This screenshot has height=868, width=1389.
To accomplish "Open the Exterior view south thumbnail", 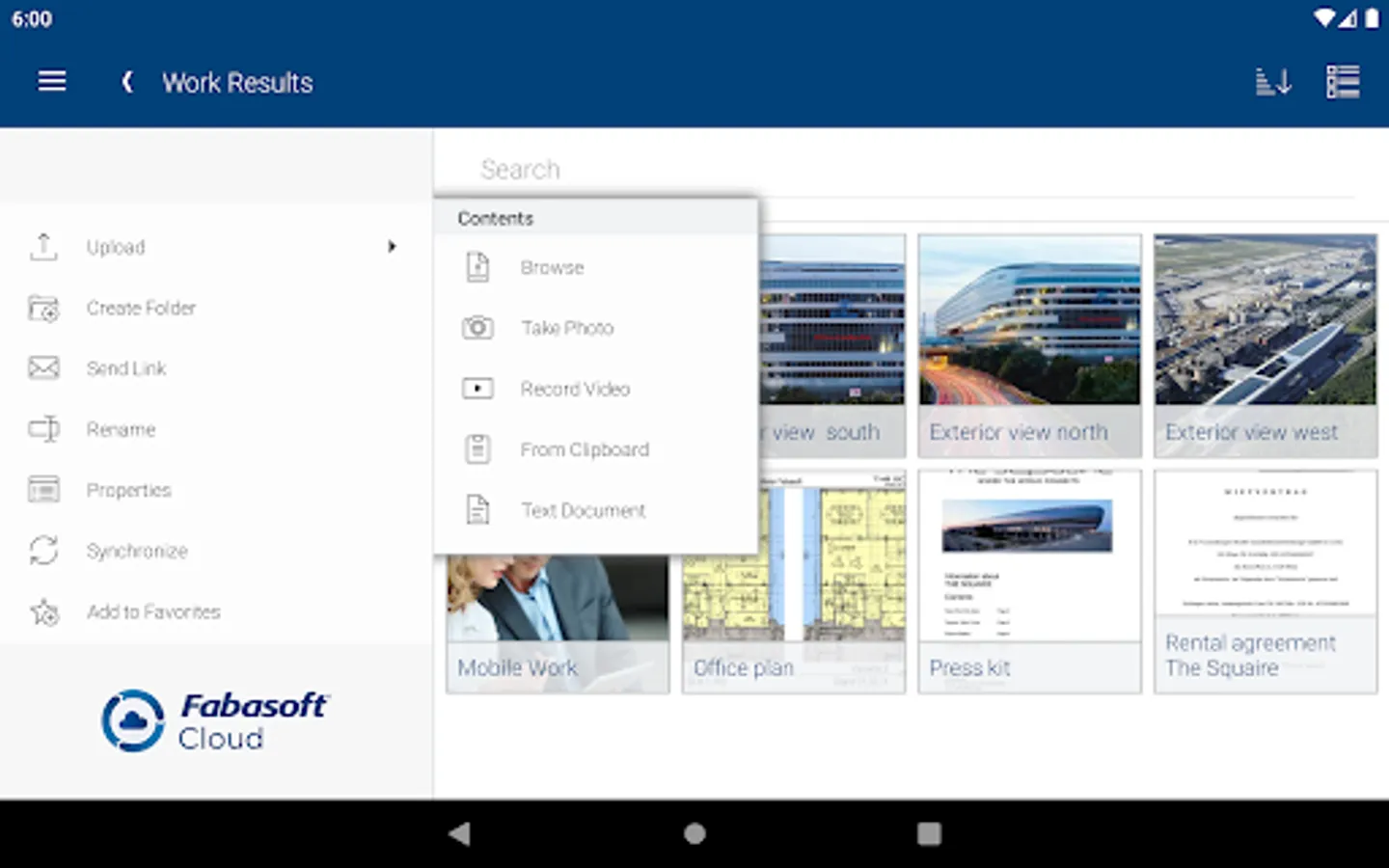I will (x=832, y=344).
